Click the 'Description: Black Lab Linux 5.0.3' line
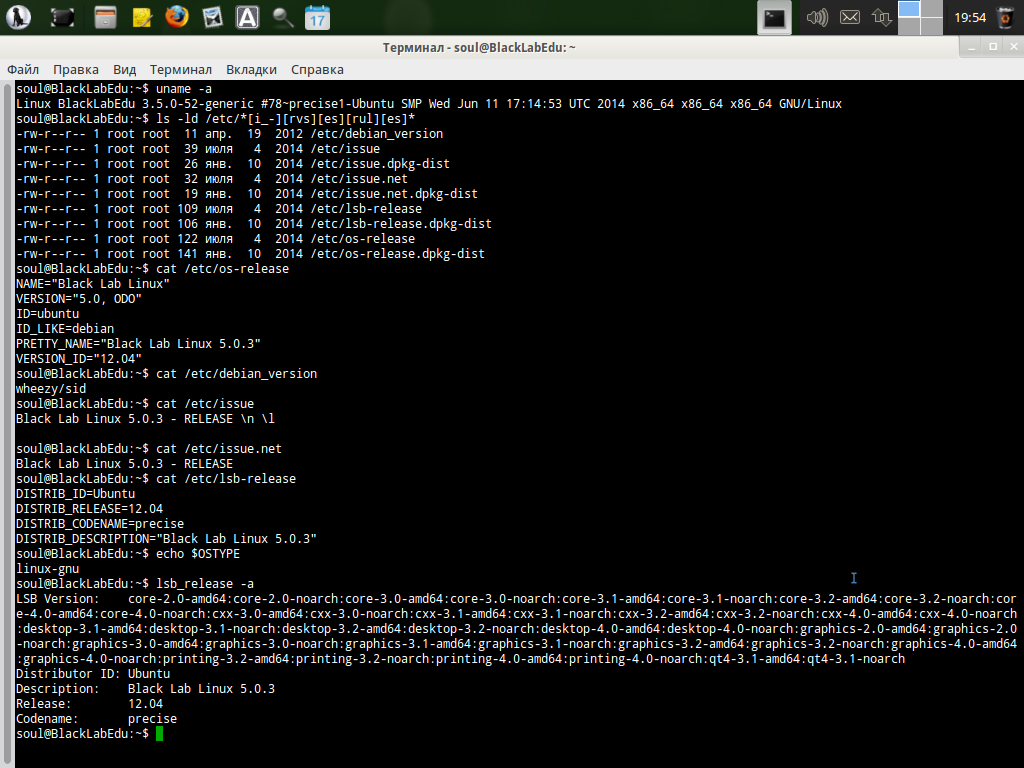This screenshot has height=768, width=1024. point(146,689)
